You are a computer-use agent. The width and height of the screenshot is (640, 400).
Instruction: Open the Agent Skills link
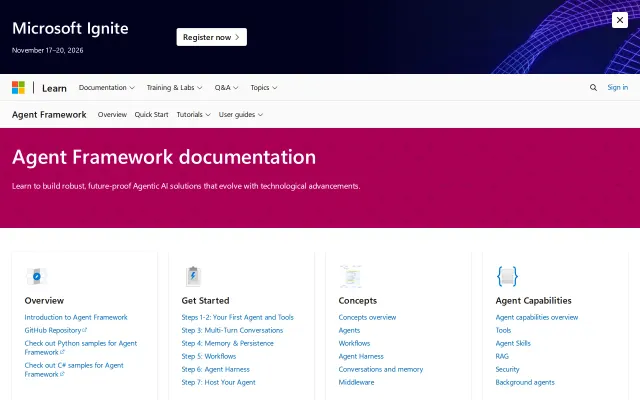(513, 343)
